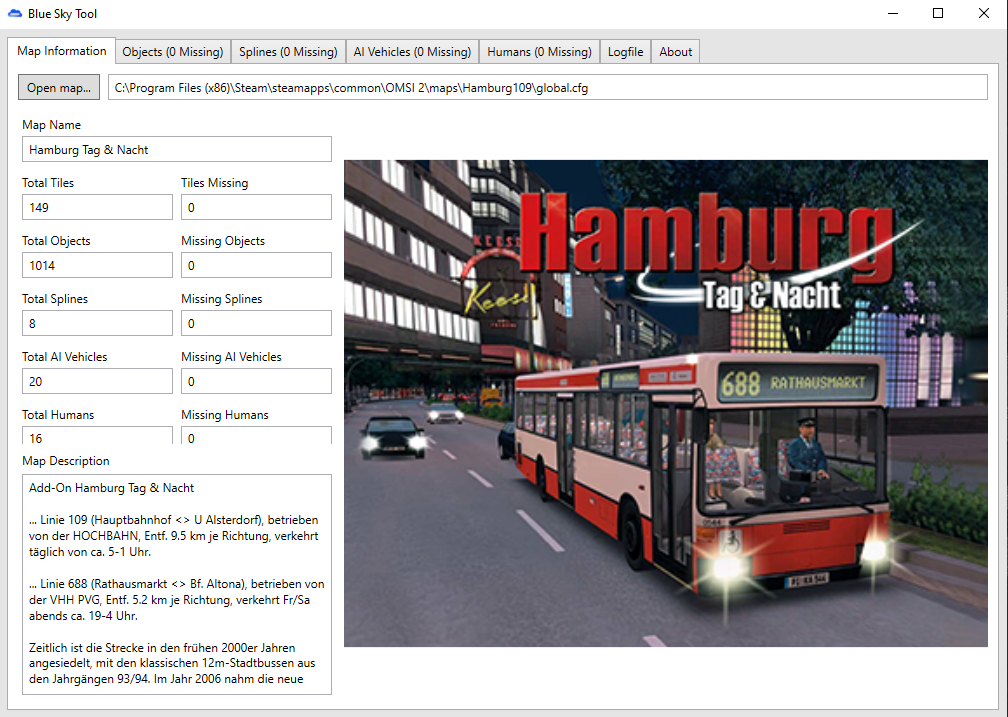Viewport: 1008px width, 717px height.
Task: Maximize the Blue Sky Tool window
Action: (938, 14)
